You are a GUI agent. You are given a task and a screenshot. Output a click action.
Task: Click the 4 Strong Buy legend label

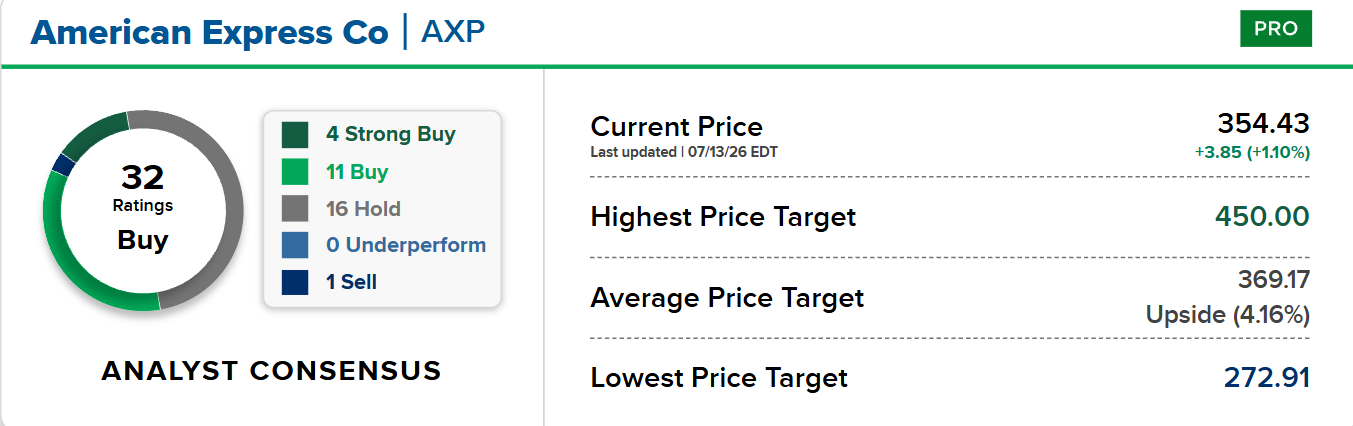coord(391,134)
